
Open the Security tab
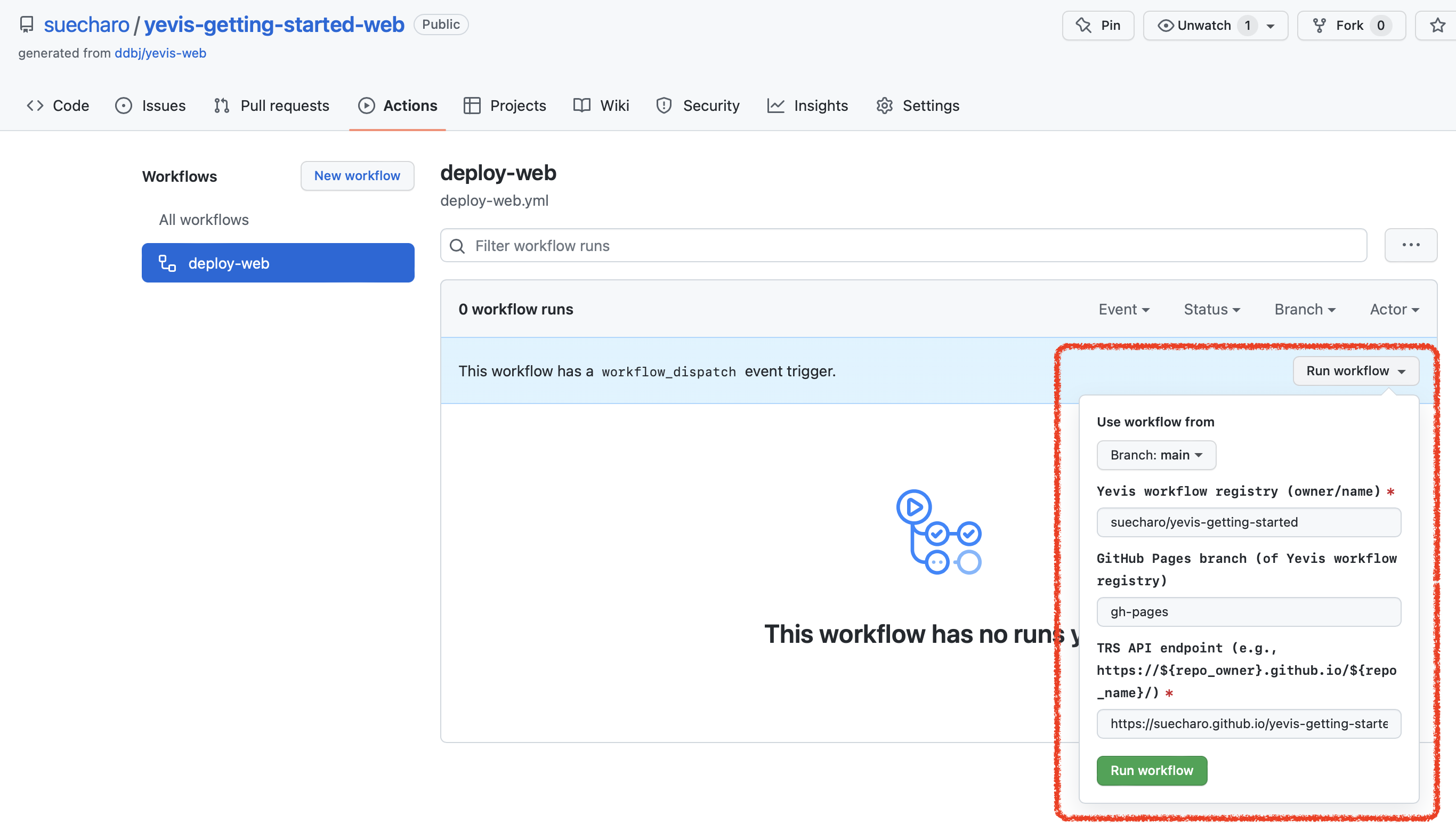click(x=698, y=106)
